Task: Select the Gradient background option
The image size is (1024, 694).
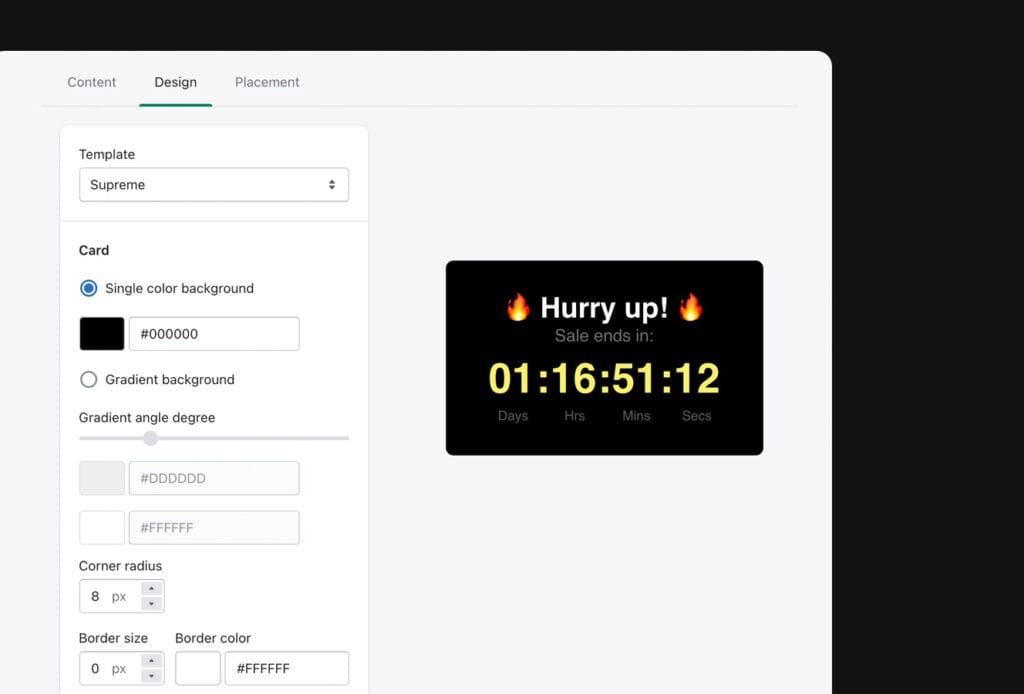Action: [88, 380]
